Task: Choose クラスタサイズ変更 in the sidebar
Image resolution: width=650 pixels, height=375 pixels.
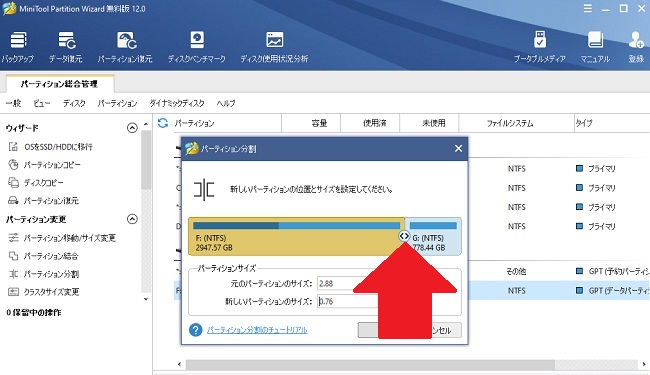Action: click(51, 292)
